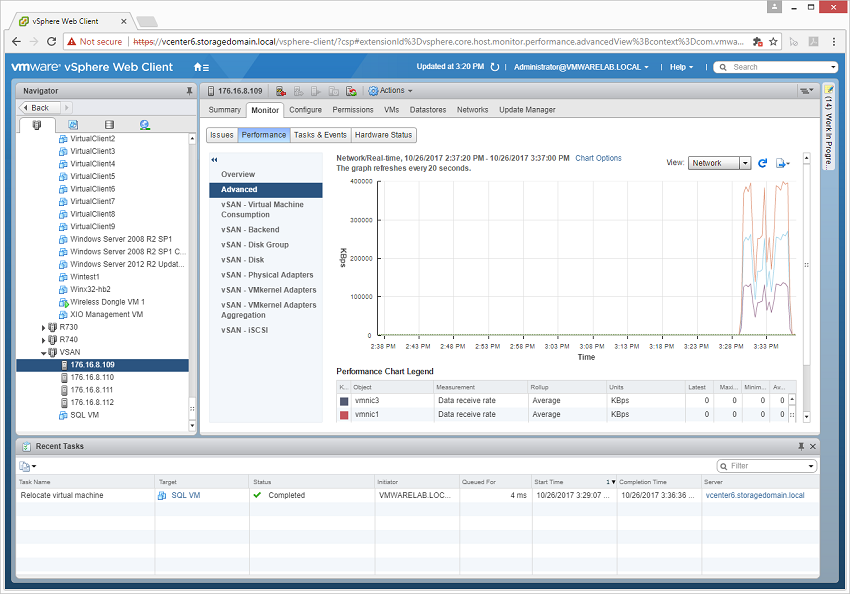This screenshot has width=850, height=594.
Task: Open the Recent Tasks filter dropdown arrow
Action: tap(811, 466)
